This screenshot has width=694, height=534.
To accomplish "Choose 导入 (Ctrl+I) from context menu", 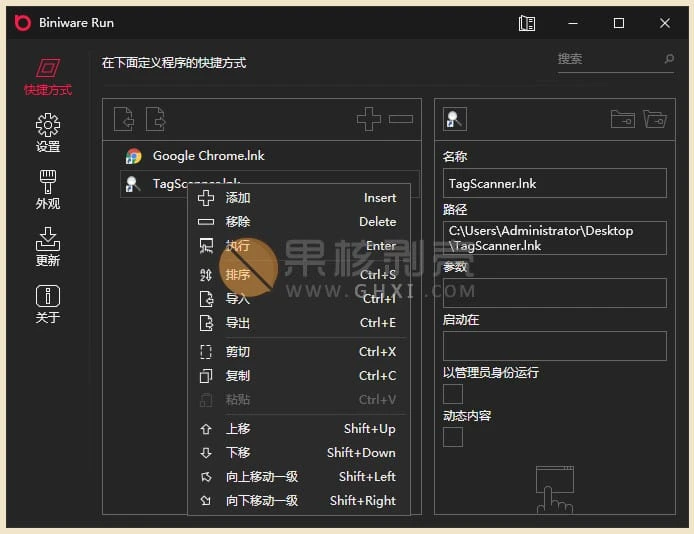I will click(299, 299).
